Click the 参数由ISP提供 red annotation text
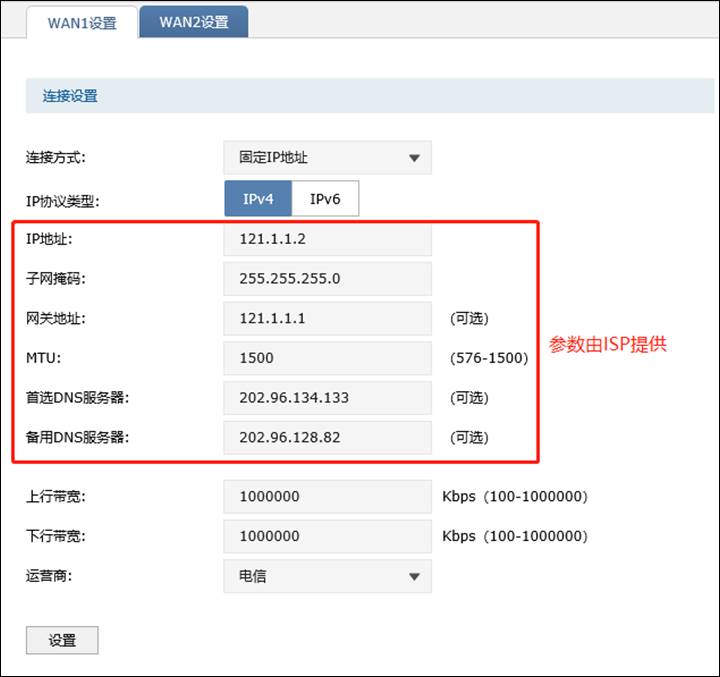 (x=608, y=344)
